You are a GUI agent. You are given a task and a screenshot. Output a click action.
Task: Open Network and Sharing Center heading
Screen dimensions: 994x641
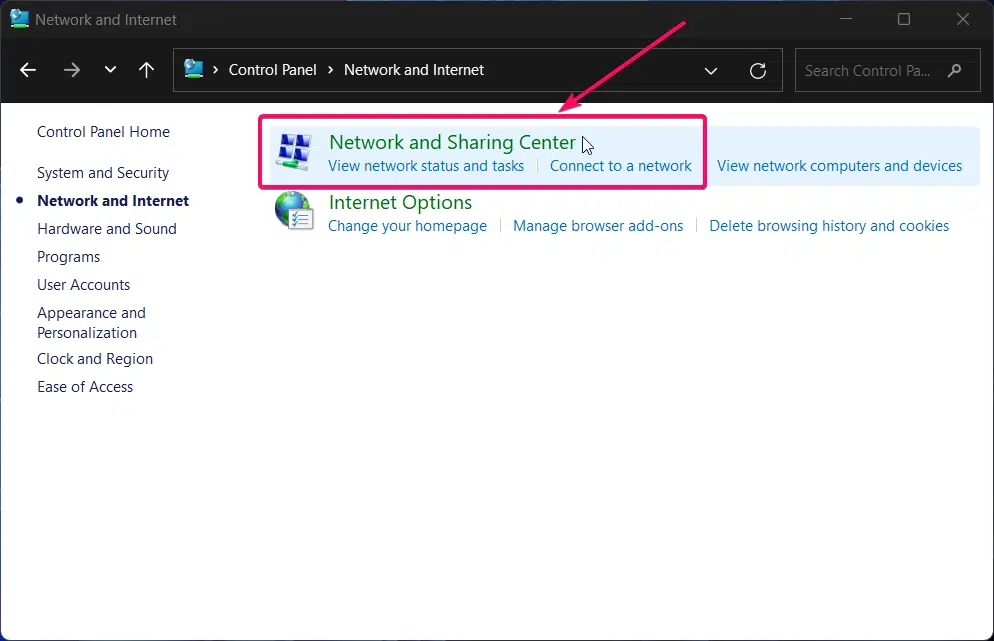click(x=452, y=142)
